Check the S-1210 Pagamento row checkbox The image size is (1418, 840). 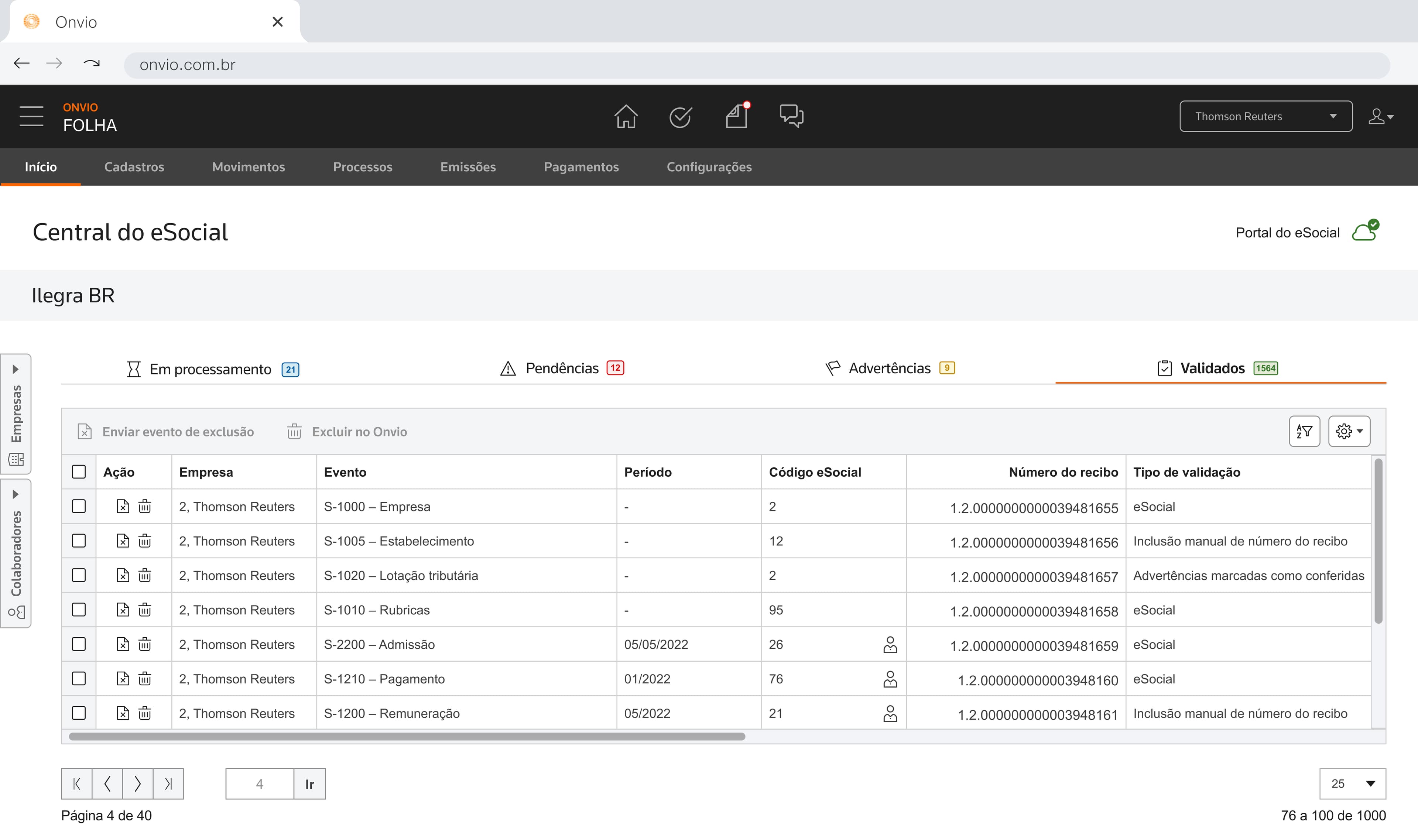pyautogui.click(x=79, y=678)
